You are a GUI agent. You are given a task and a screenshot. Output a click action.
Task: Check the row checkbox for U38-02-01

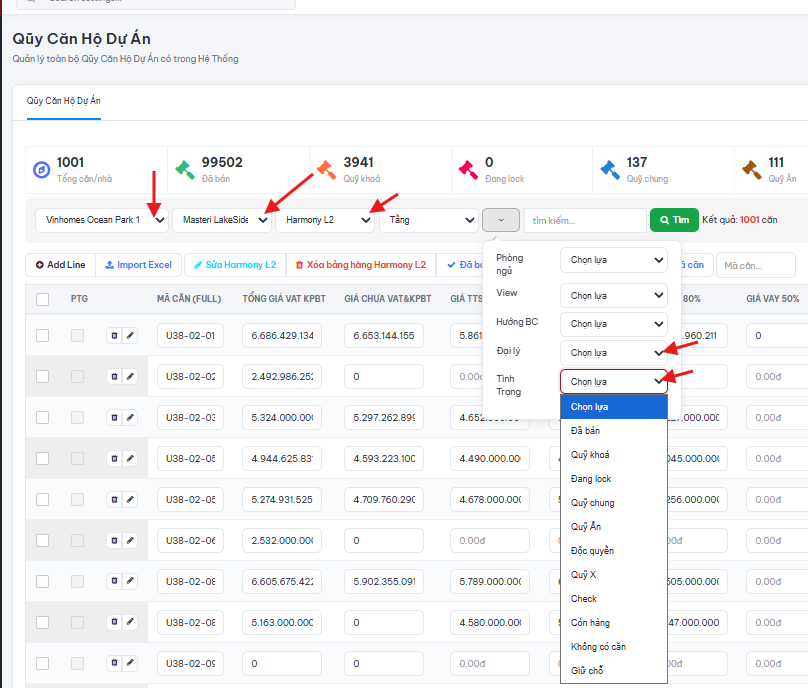[43, 335]
